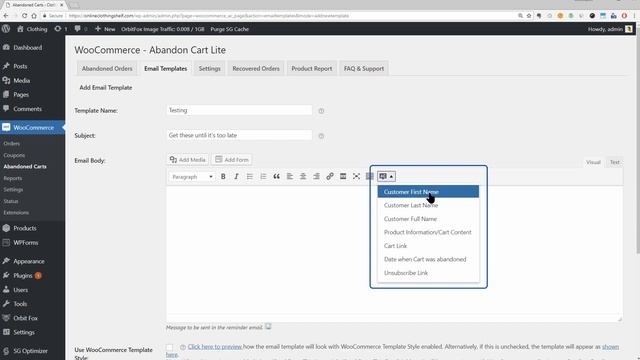Click the Add Form button
640x360 pixels.
(232, 160)
